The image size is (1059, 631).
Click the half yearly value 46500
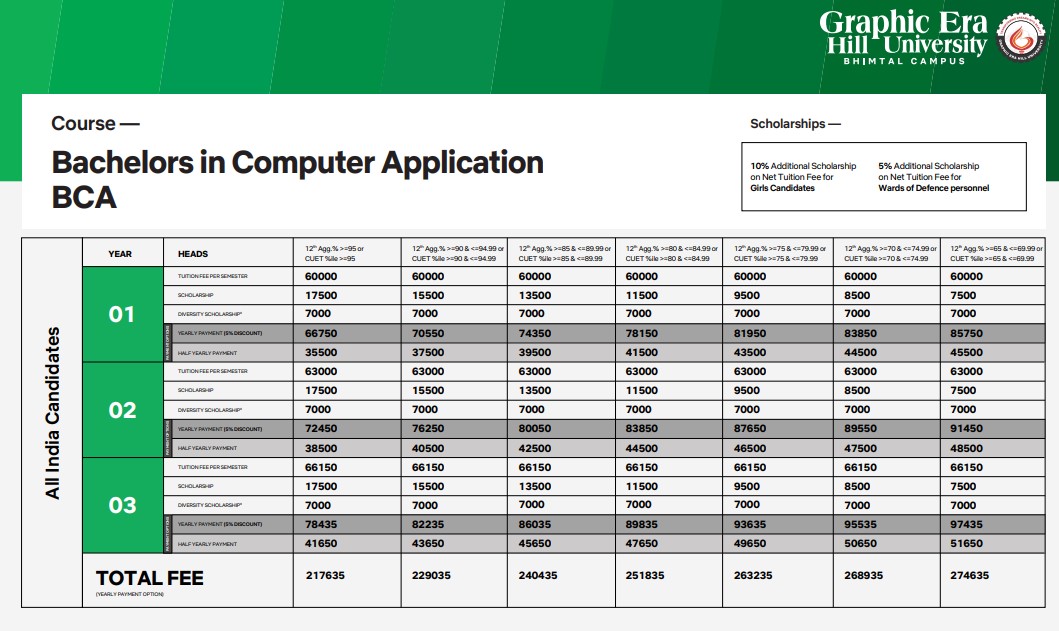750,448
